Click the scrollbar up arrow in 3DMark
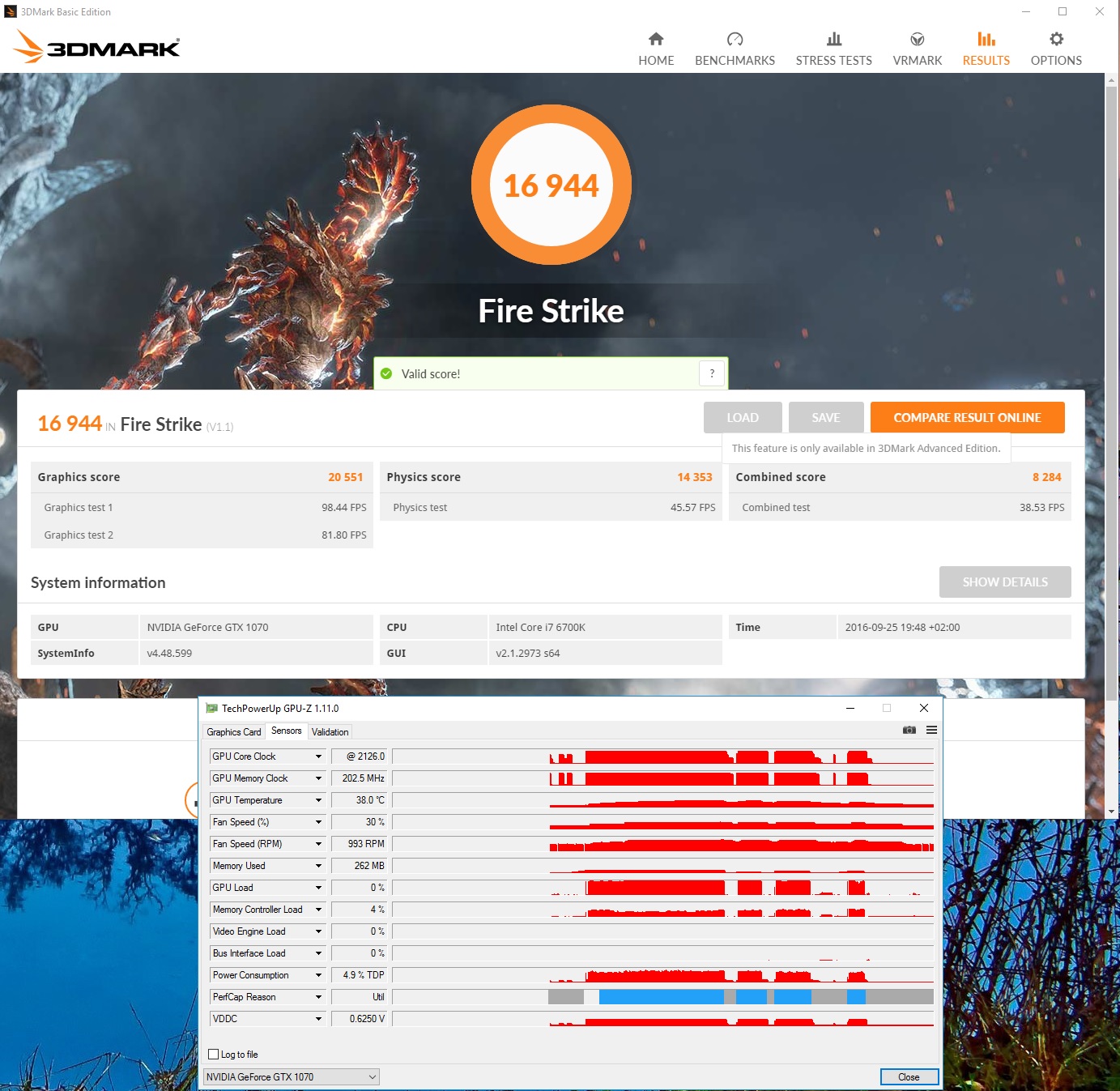 1111,79
